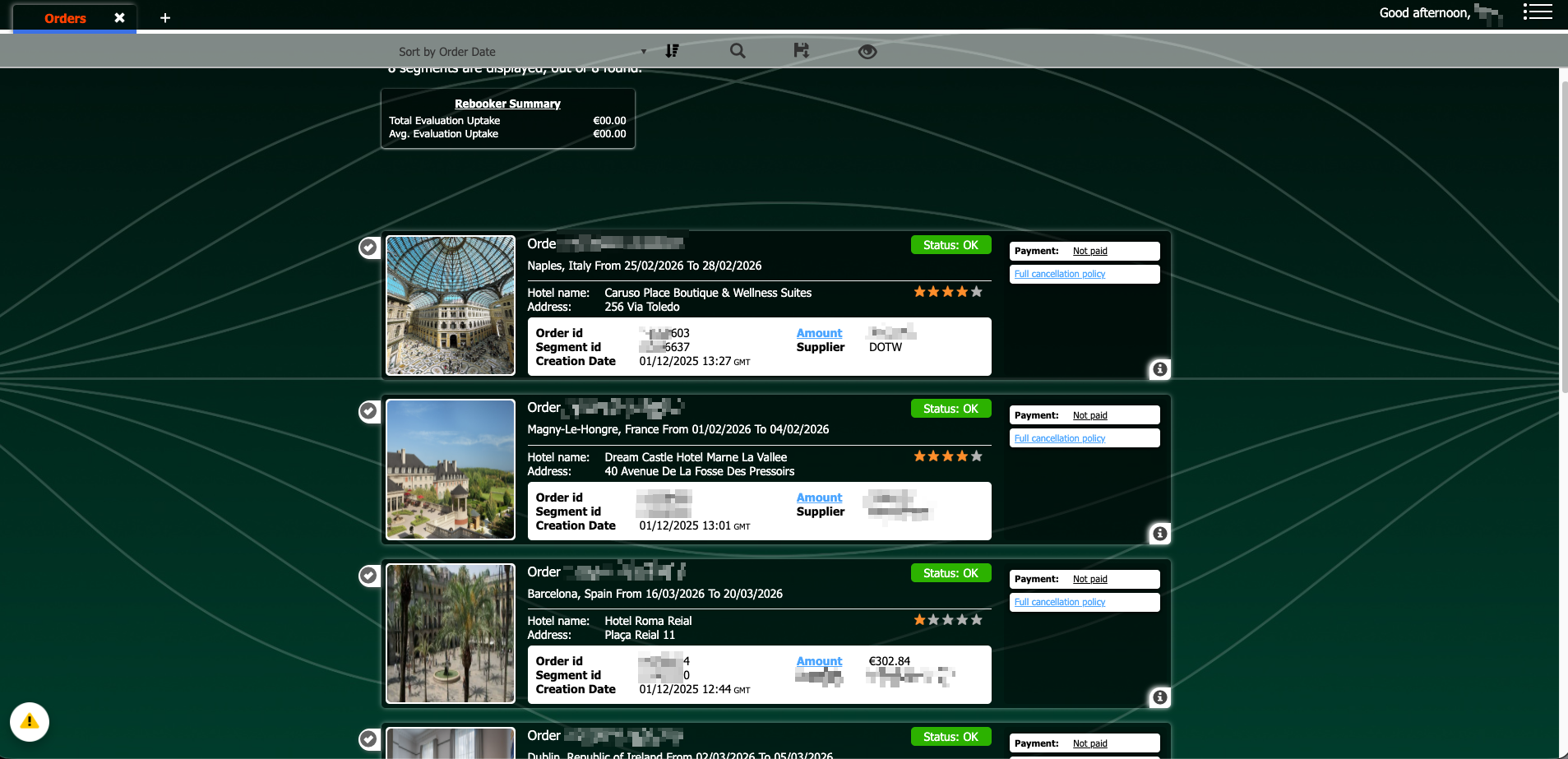This screenshot has width=1568, height=759.
Task: Toggle the eye view icon in toolbar
Action: (867, 52)
